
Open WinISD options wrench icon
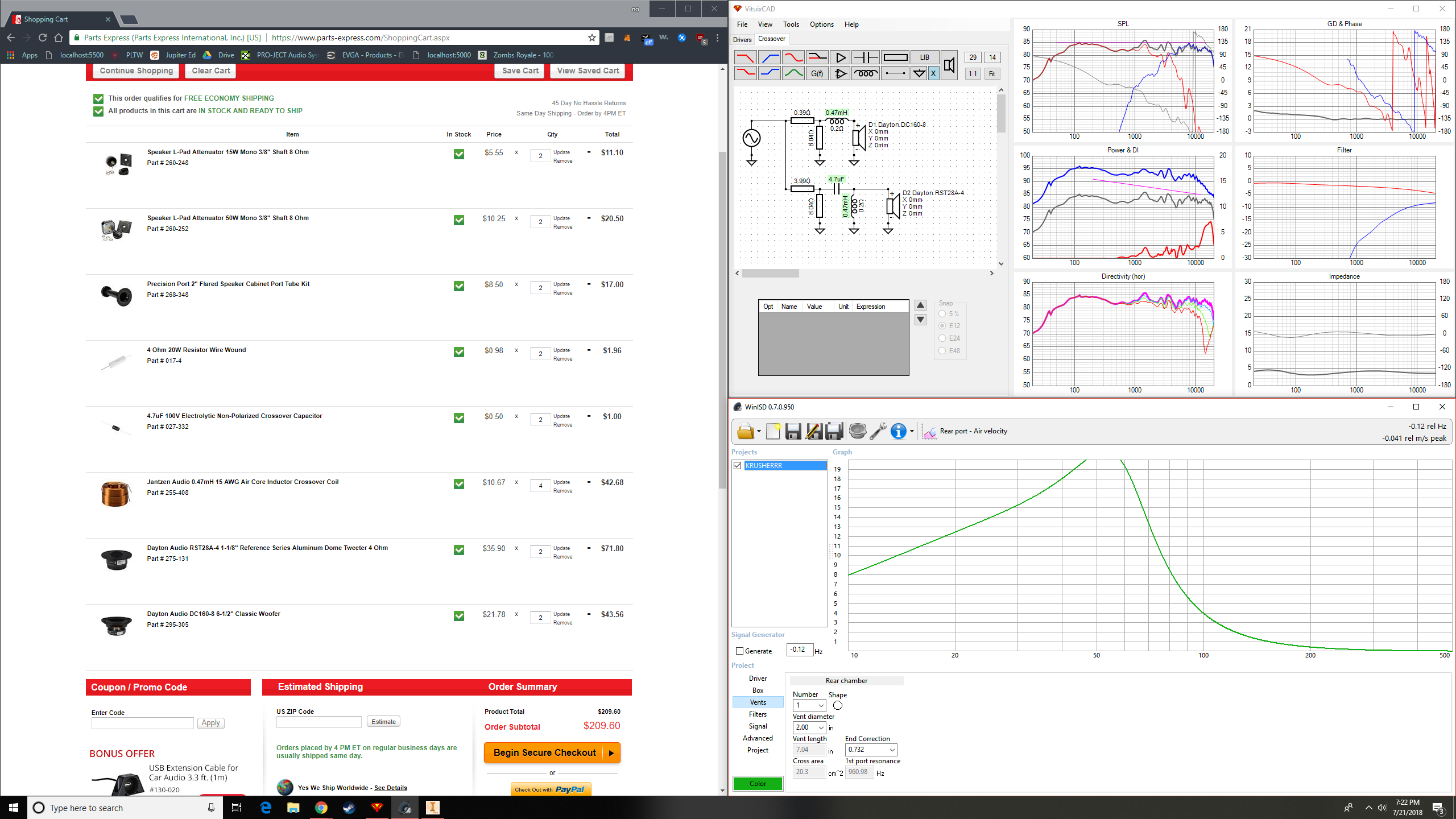[878, 431]
